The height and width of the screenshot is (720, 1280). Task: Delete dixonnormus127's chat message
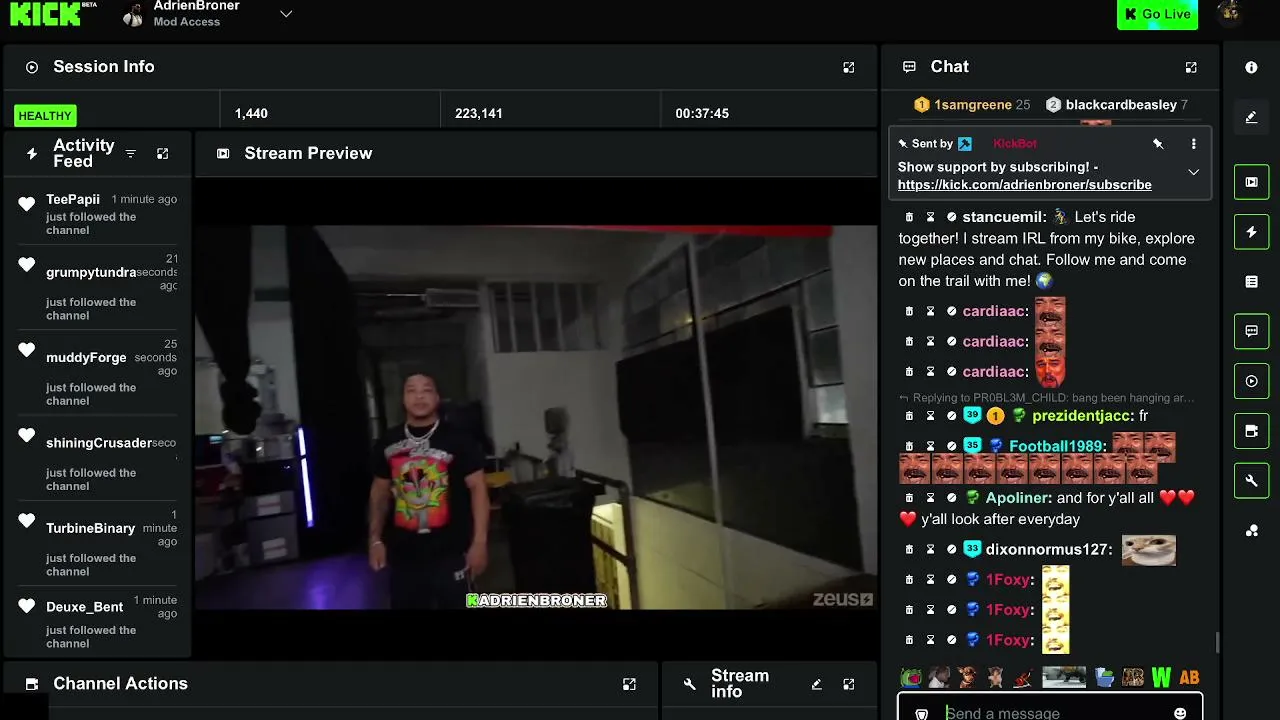click(x=909, y=550)
